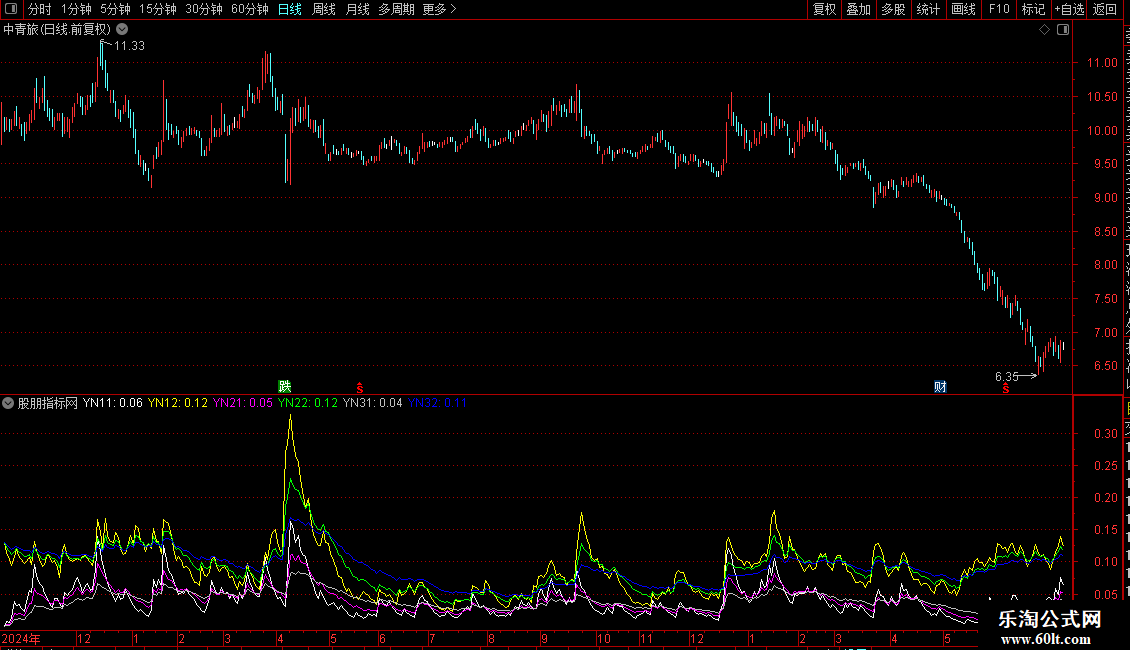Screen dimensions: 1130x650
Task: Switch to 分时 intraday view
Action: click(x=40, y=9)
